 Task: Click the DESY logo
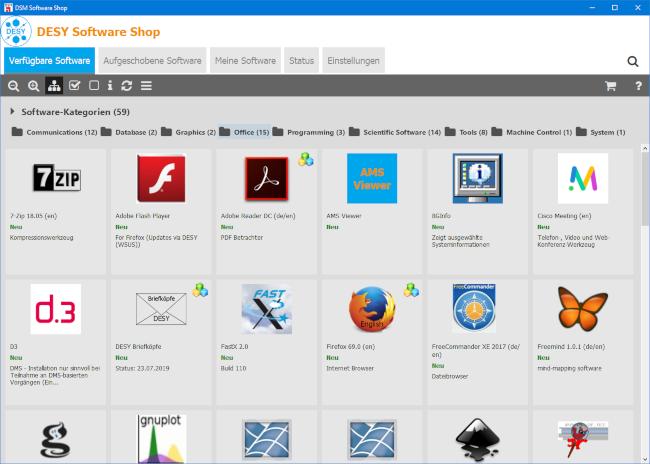16,31
